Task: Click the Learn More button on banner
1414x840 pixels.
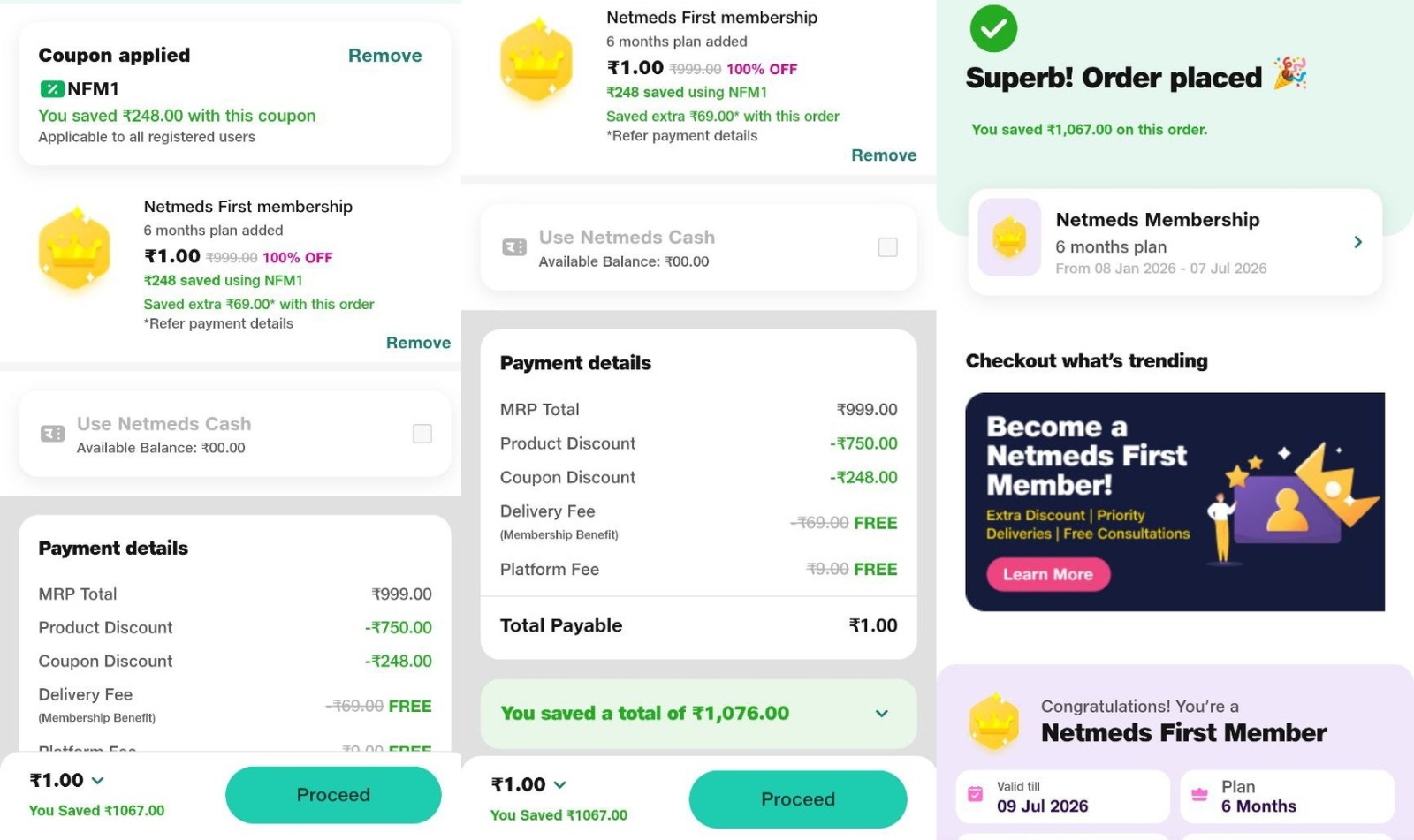Action: pos(1048,574)
